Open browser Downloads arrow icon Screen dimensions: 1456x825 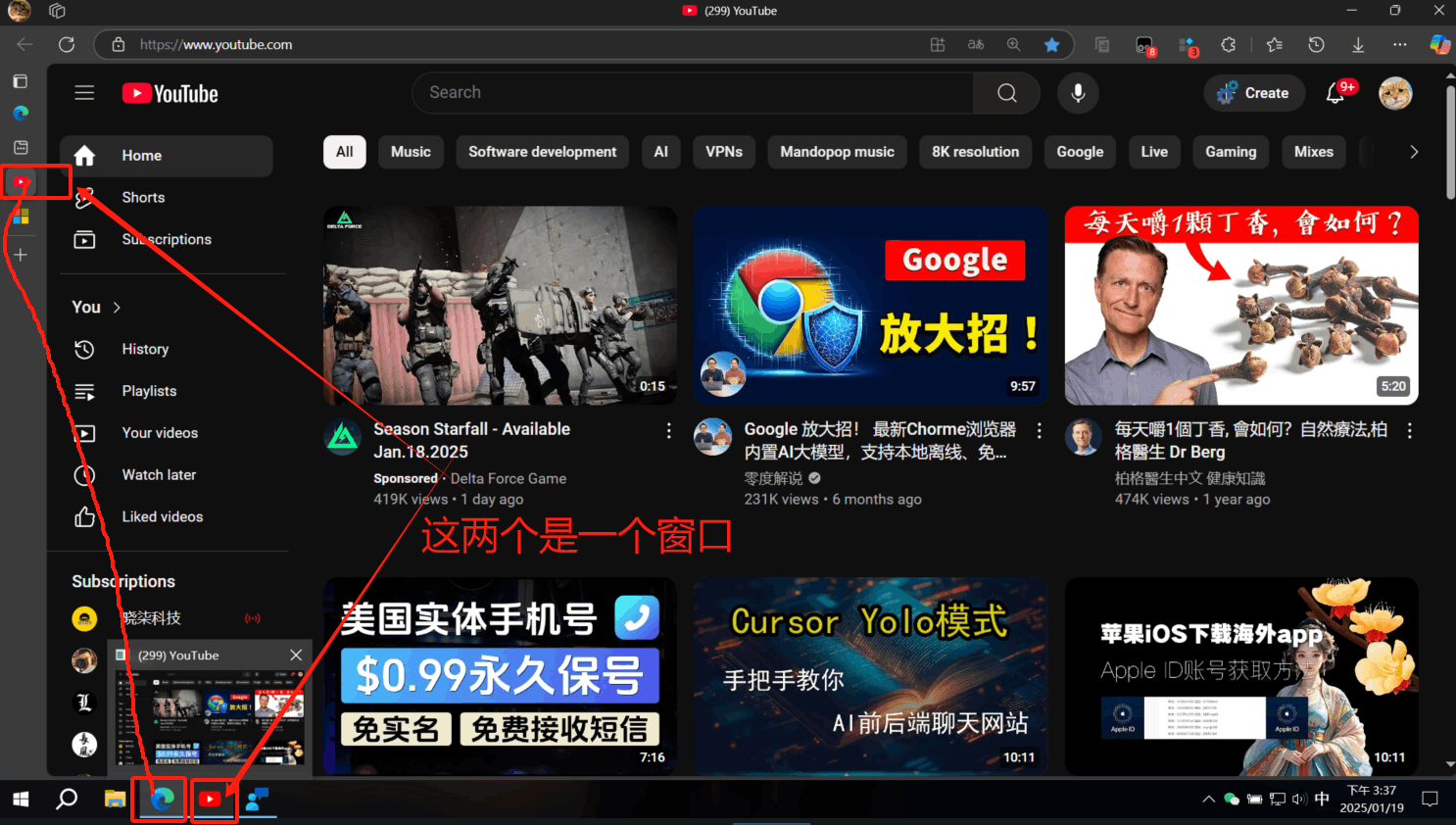[1358, 44]
